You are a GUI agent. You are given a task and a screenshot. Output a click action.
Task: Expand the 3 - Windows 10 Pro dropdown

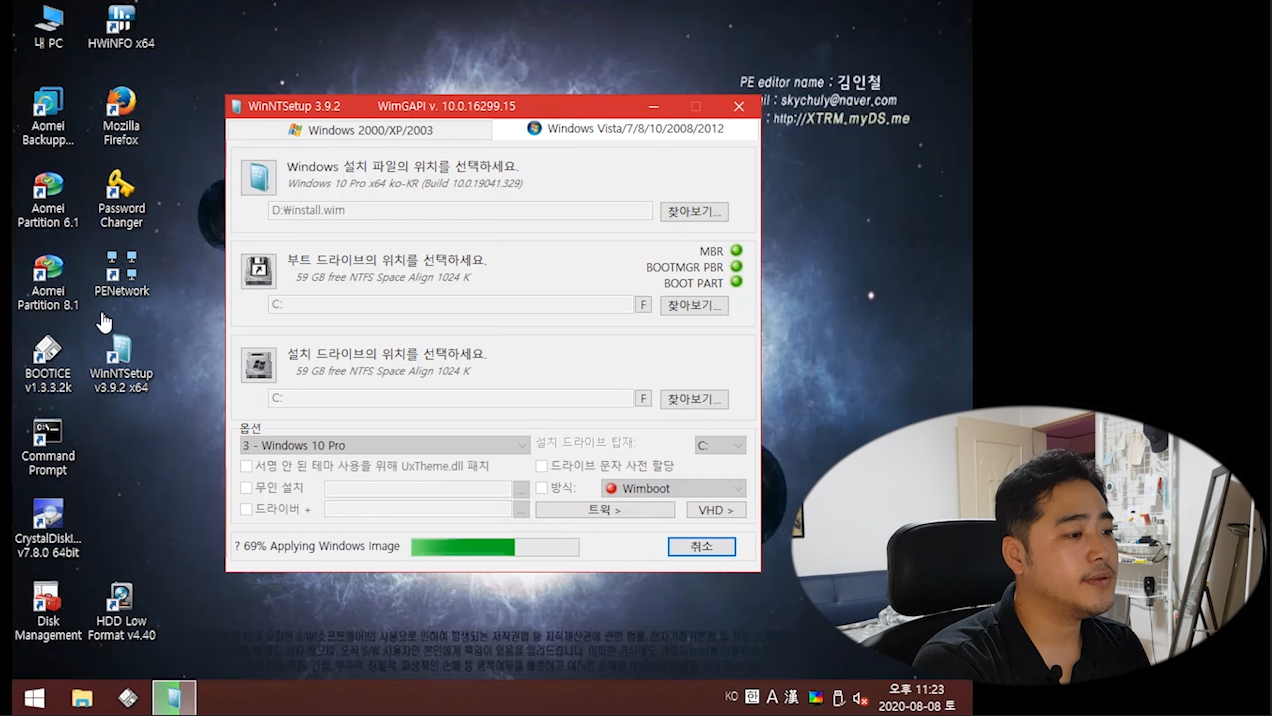[384, 445]
